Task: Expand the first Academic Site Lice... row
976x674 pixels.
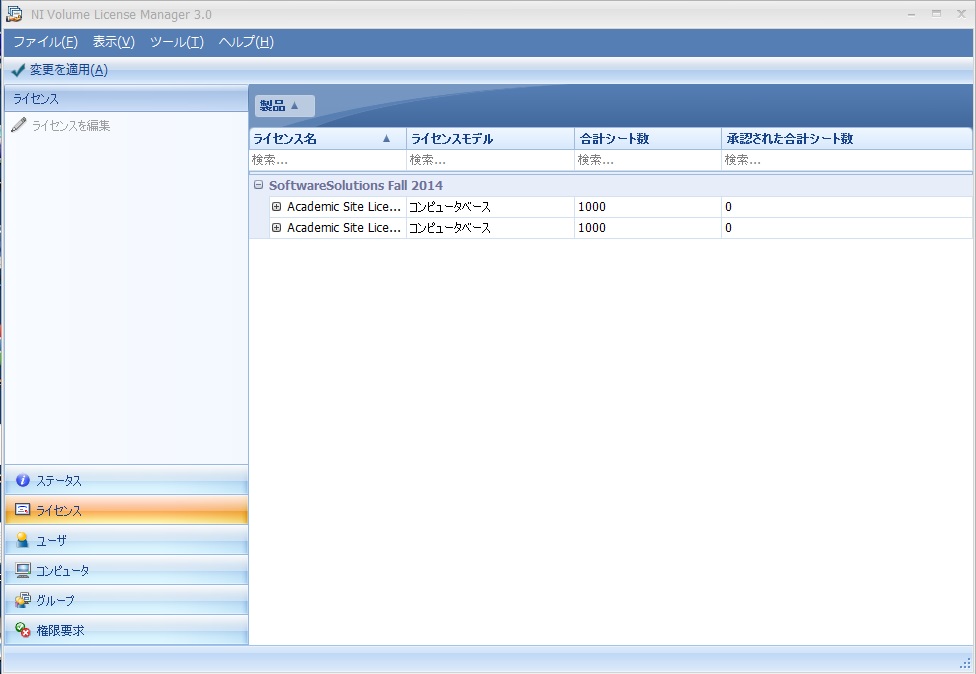Action: point(276,206)
